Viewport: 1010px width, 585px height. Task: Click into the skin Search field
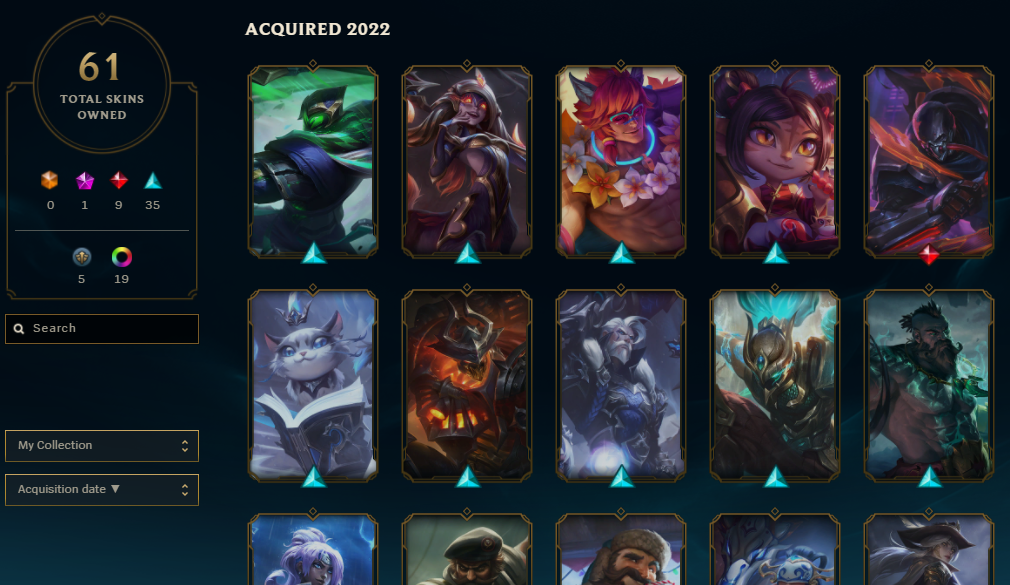[x=102, y=329]
